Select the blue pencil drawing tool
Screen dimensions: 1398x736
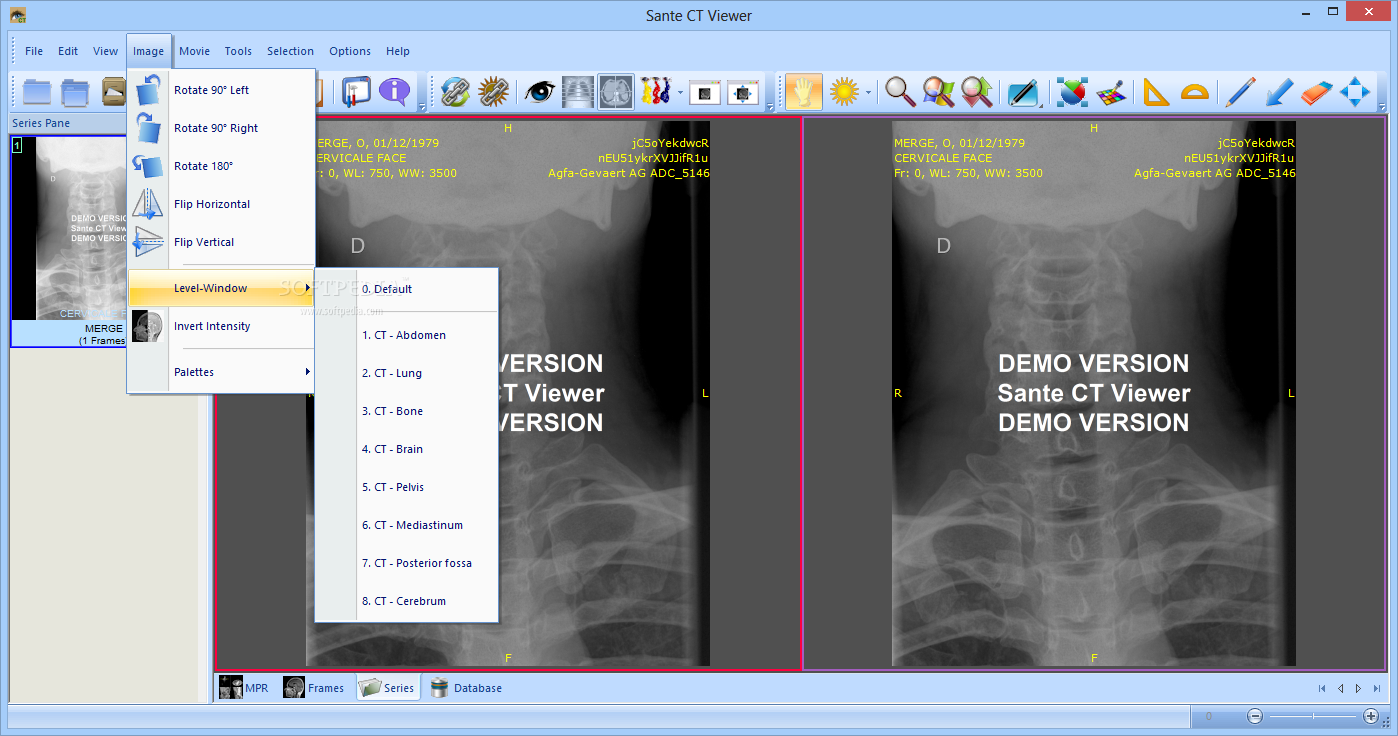click(x=1241, y=92)
